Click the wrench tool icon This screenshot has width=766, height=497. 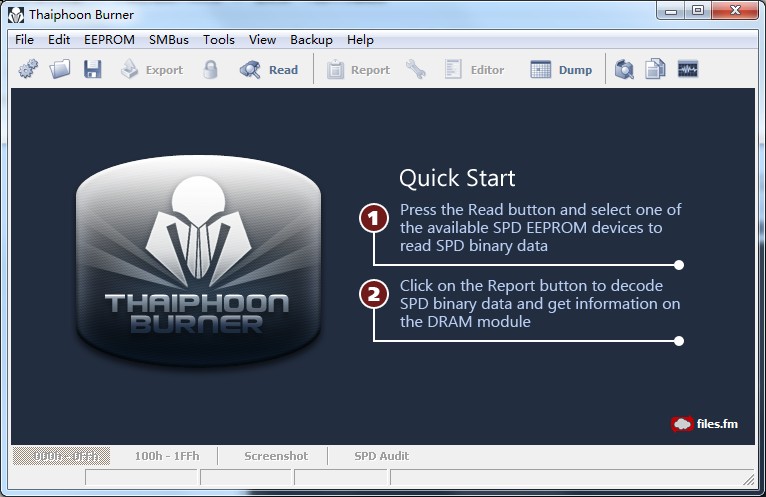tap(416, 70)
